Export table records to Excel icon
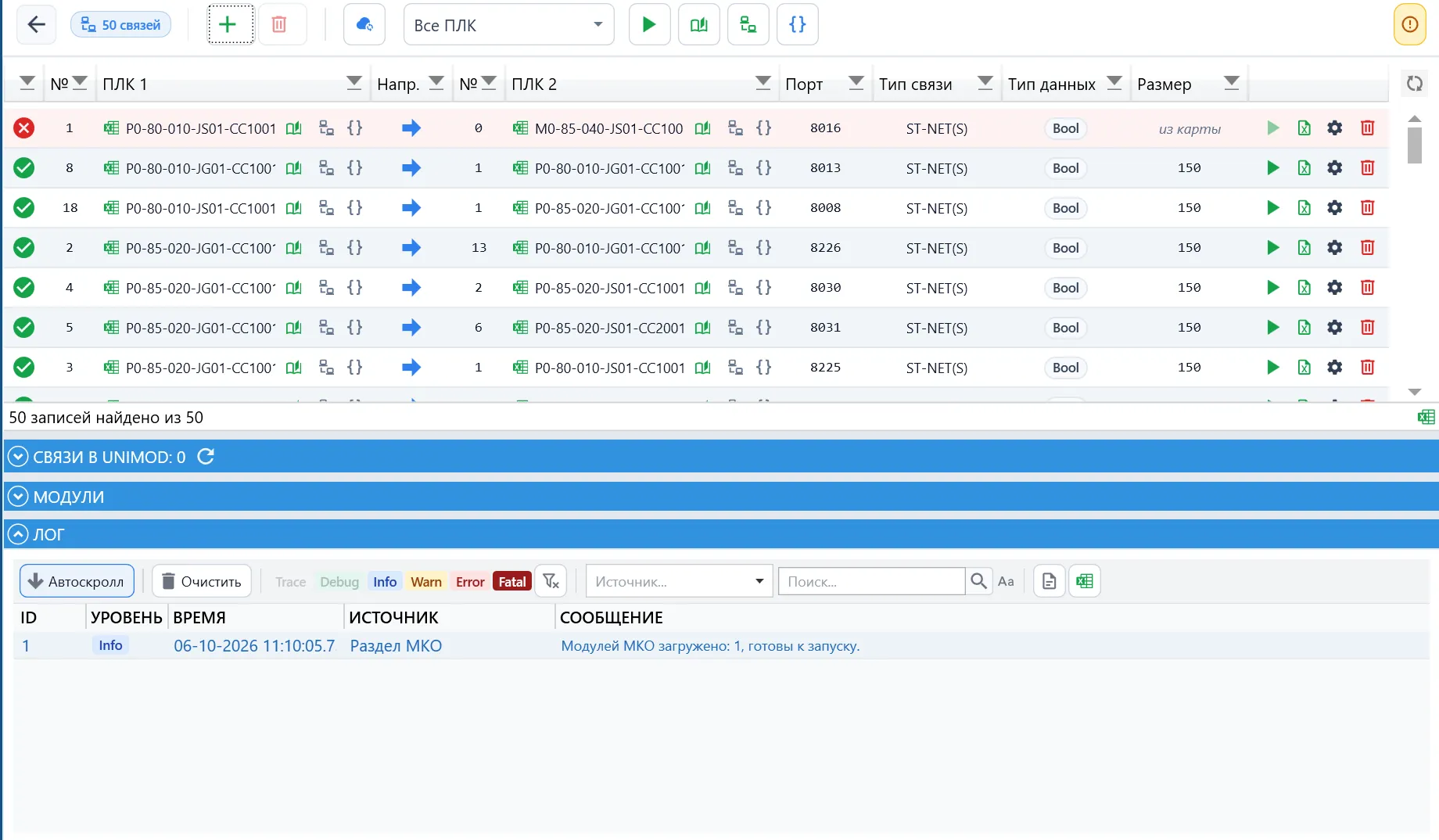 click(1426, 417)
